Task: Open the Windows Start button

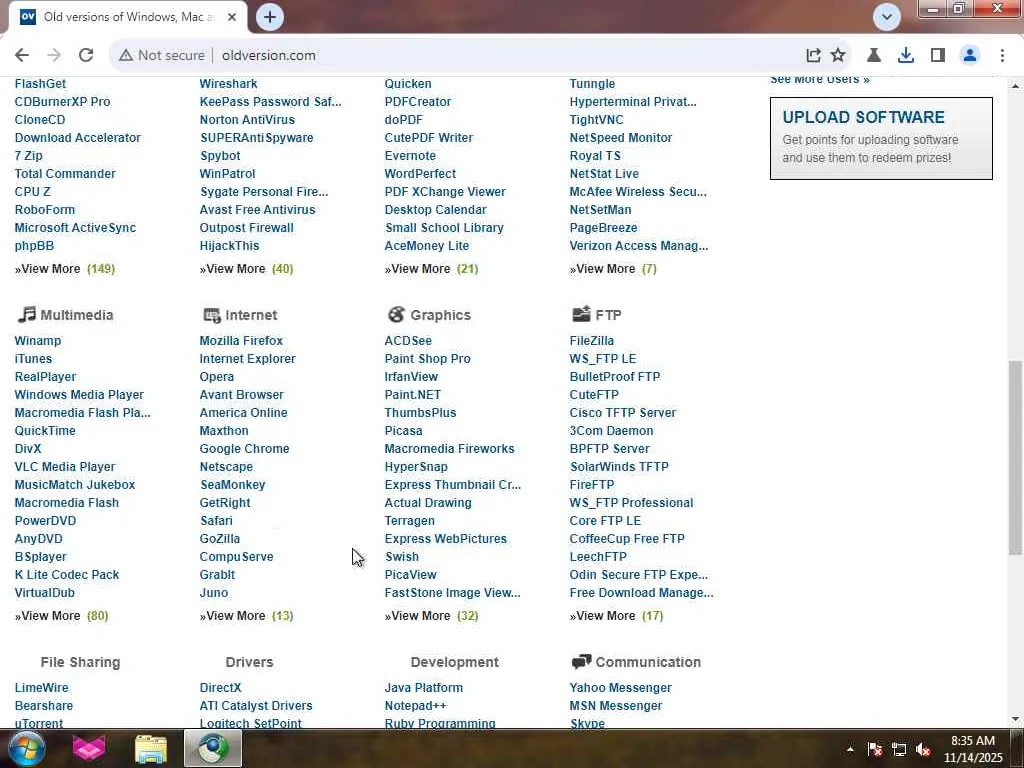Action: [x=26, y=748]
